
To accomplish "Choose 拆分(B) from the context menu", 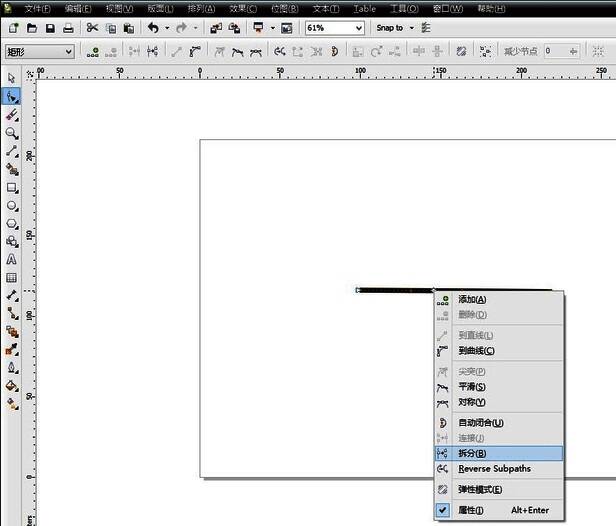I will pos(472,454).
